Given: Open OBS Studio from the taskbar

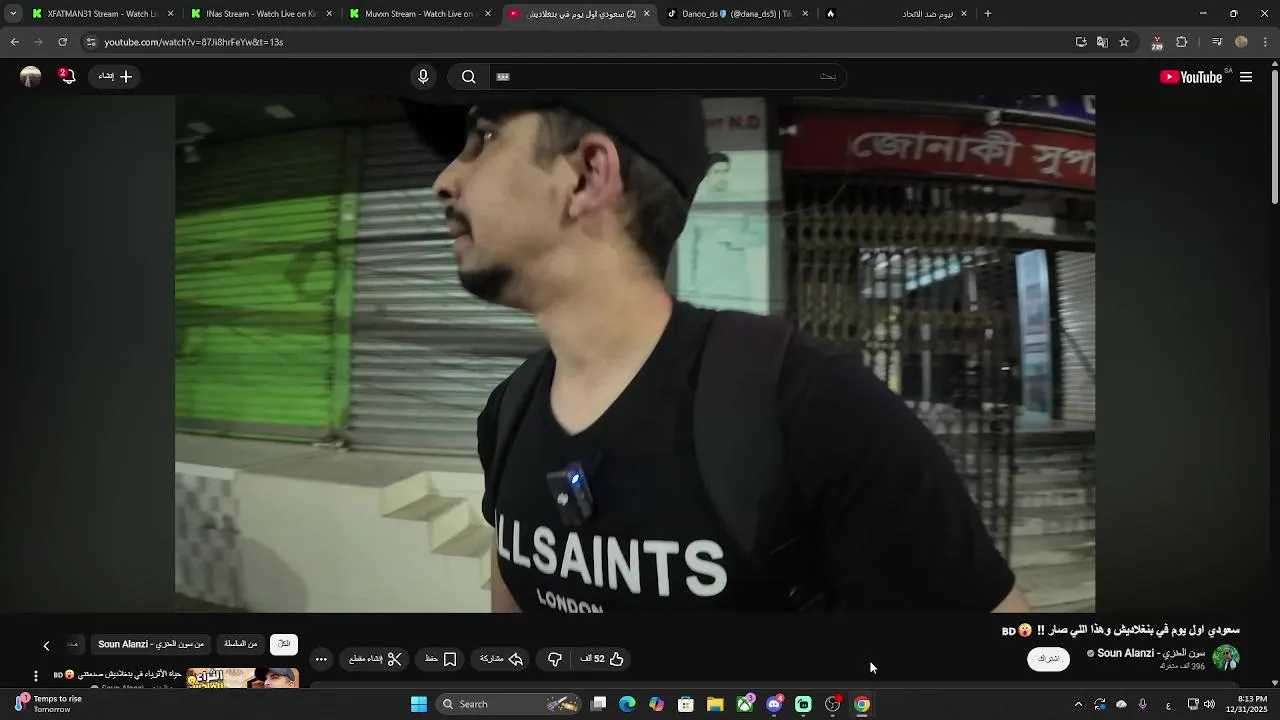Looking at the screenshot, I should tap(832, 704).
